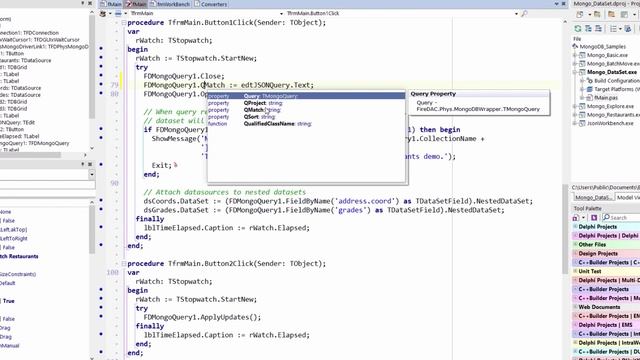Expand Mongo_Explore.exe tree node
The image size is (640, 360).
[x=576, y=107]
